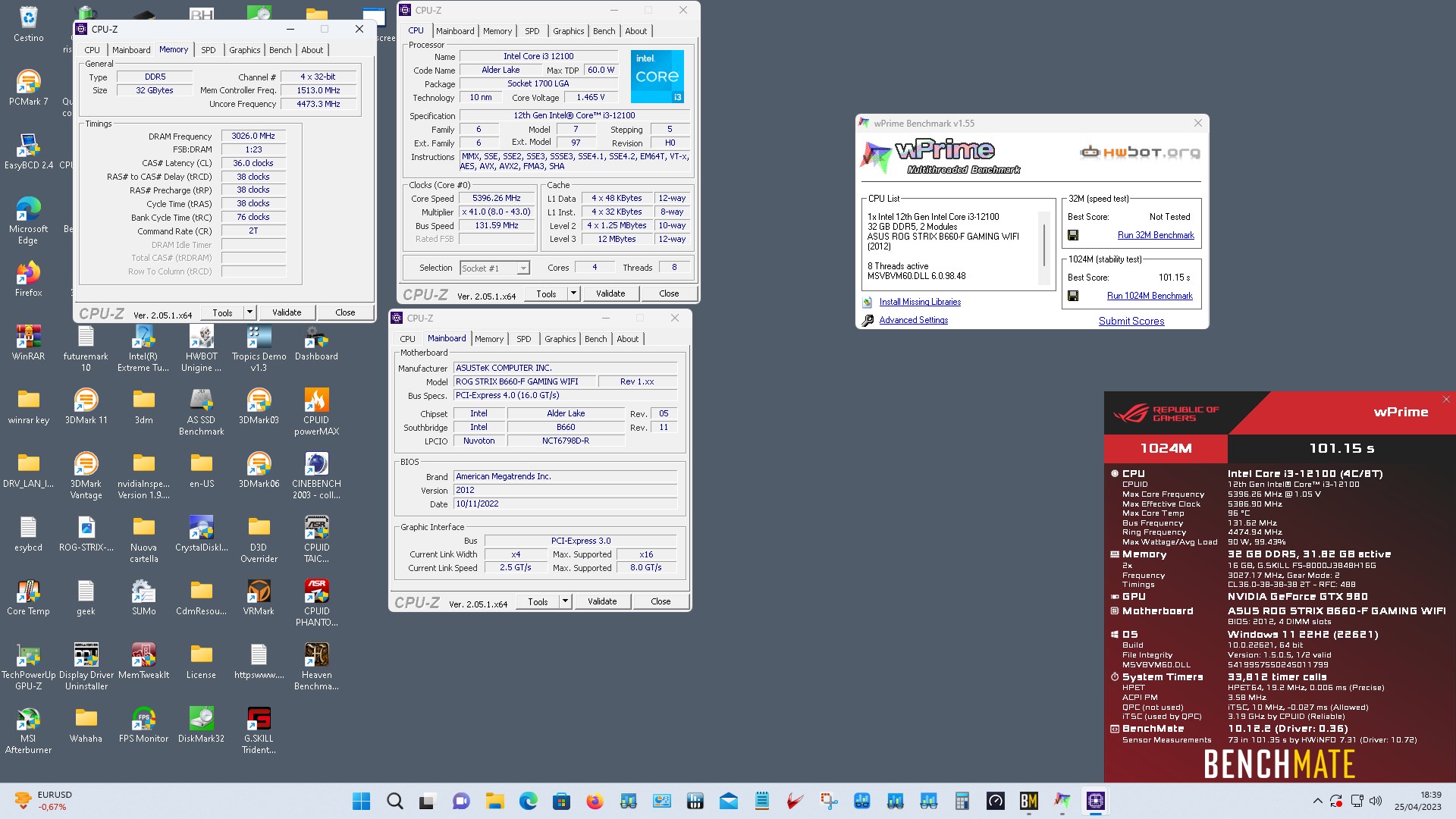
Task: Click the save icon beside Run 32M Benchmark
Action: tap(1073, 235)
